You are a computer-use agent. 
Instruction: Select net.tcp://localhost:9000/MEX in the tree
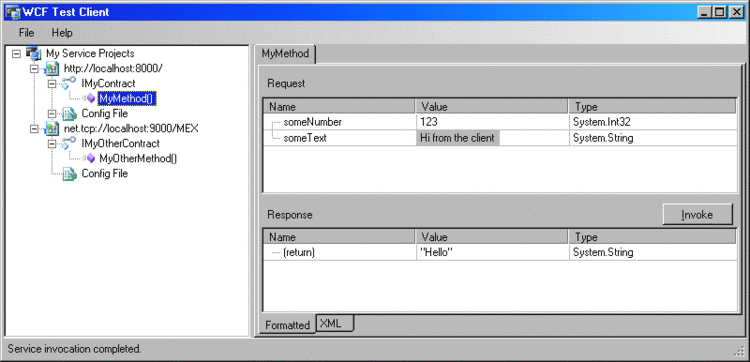[x=131, y=129]
